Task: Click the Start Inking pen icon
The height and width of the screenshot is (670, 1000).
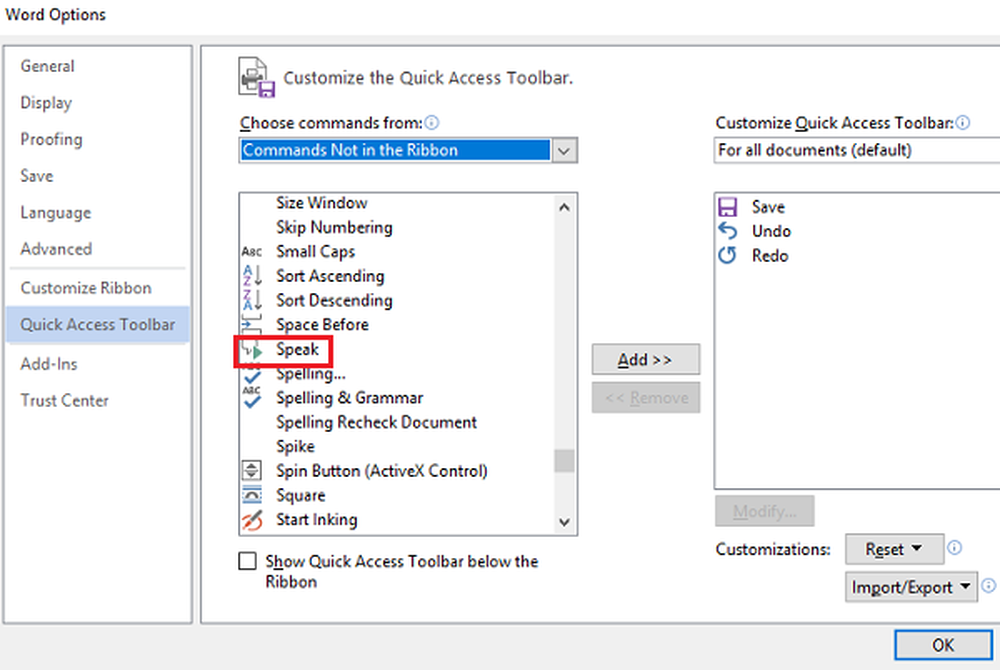Action: [252, 520]
